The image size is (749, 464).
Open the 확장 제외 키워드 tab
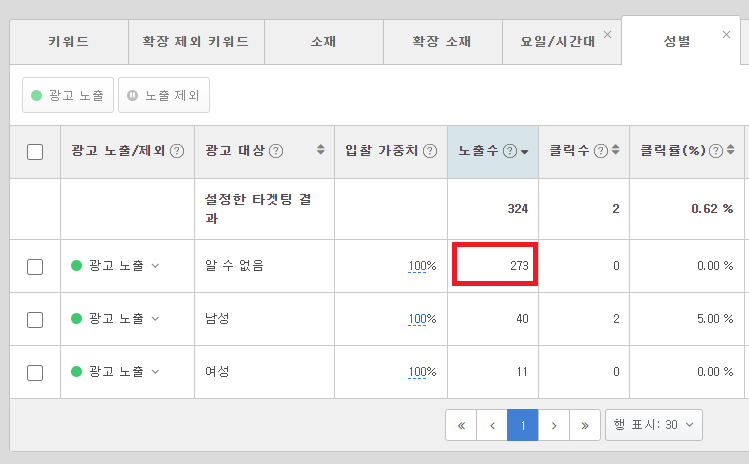pos(197,42)
